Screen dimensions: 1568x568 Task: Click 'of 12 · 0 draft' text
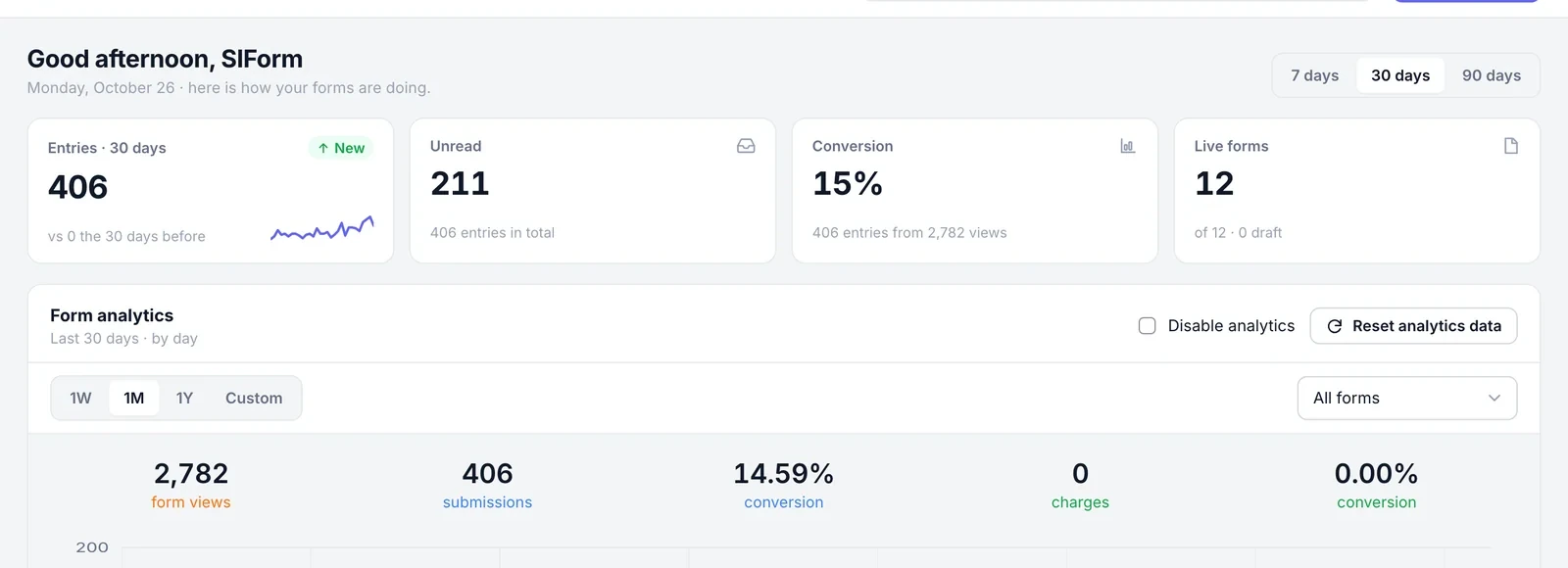pos(1238,233)
